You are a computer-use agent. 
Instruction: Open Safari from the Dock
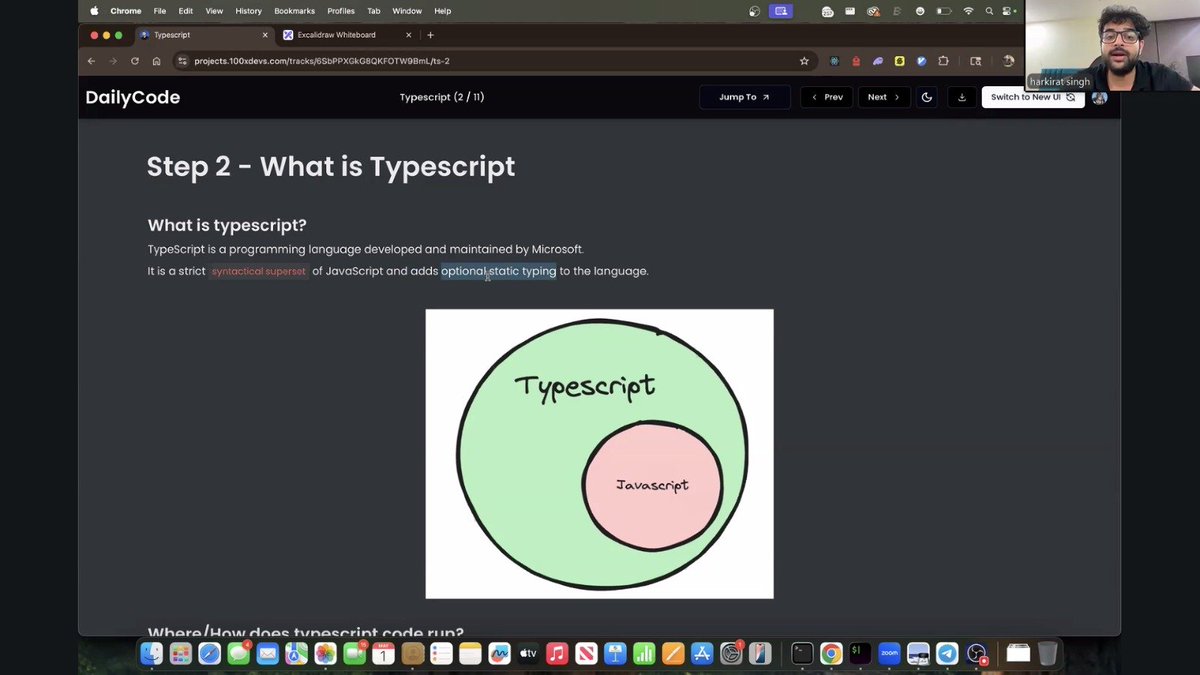point(210,653)
